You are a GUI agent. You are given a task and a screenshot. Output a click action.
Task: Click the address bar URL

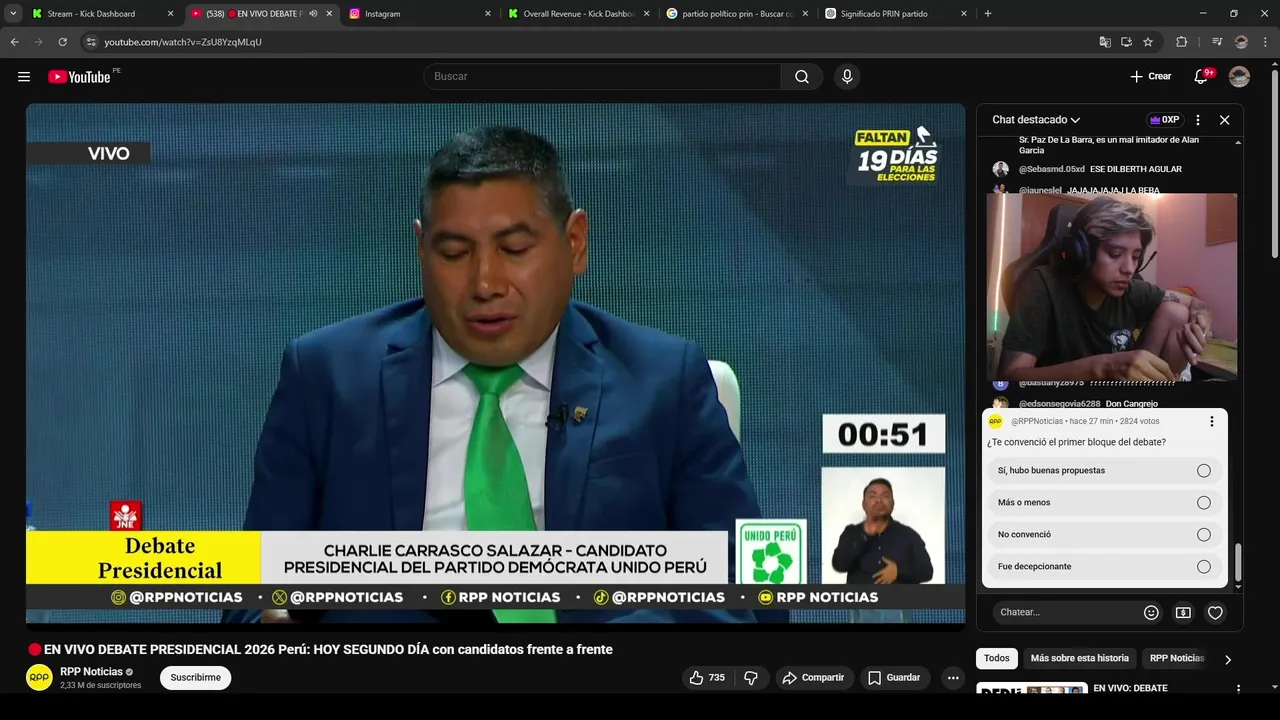point(183,42)
